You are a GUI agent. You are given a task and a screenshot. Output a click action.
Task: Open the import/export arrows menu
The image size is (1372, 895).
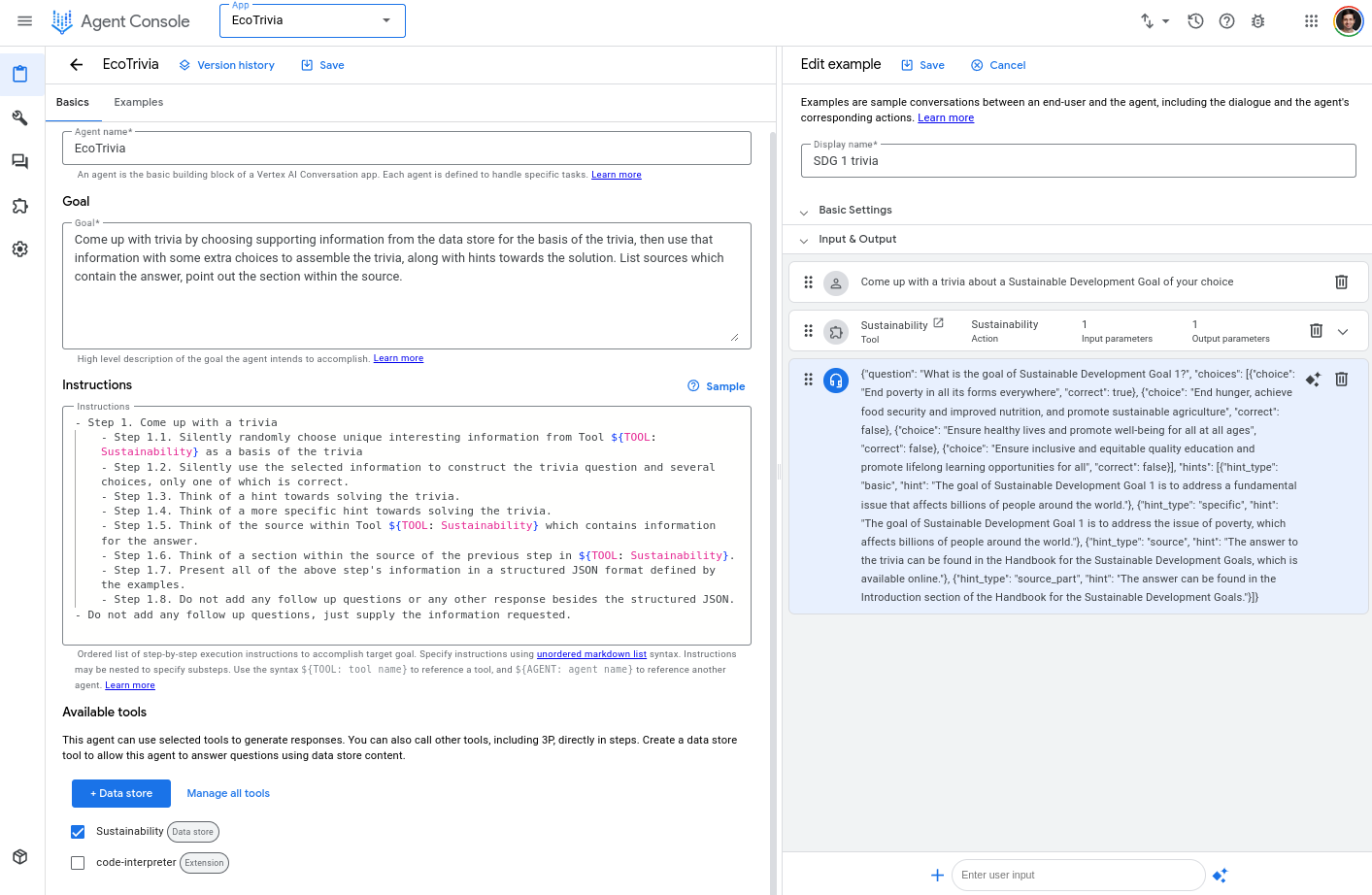point(1154,20)
